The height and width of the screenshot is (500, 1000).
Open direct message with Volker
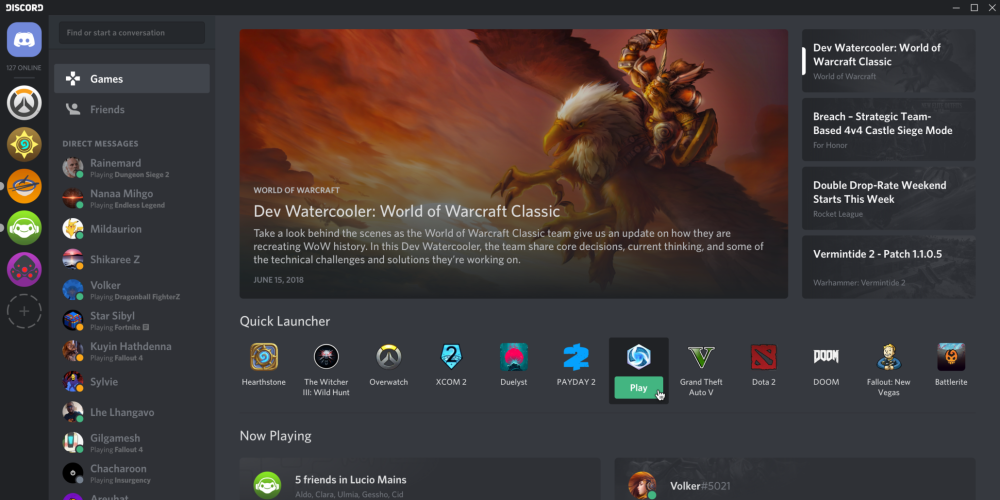point(132,290)
